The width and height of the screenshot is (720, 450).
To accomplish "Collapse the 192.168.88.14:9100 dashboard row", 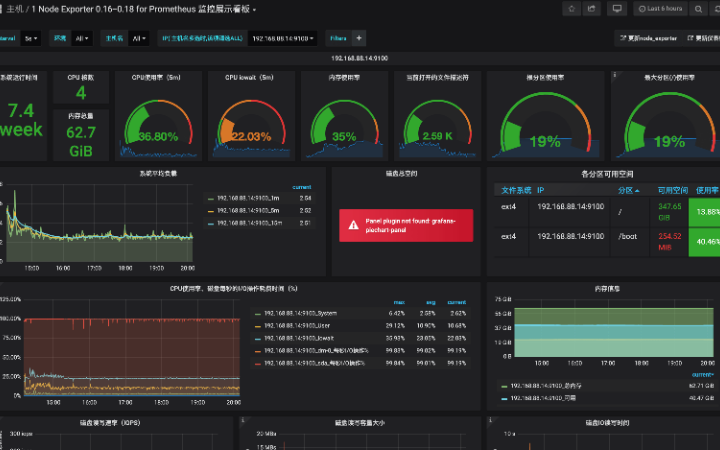I will 360,58.
